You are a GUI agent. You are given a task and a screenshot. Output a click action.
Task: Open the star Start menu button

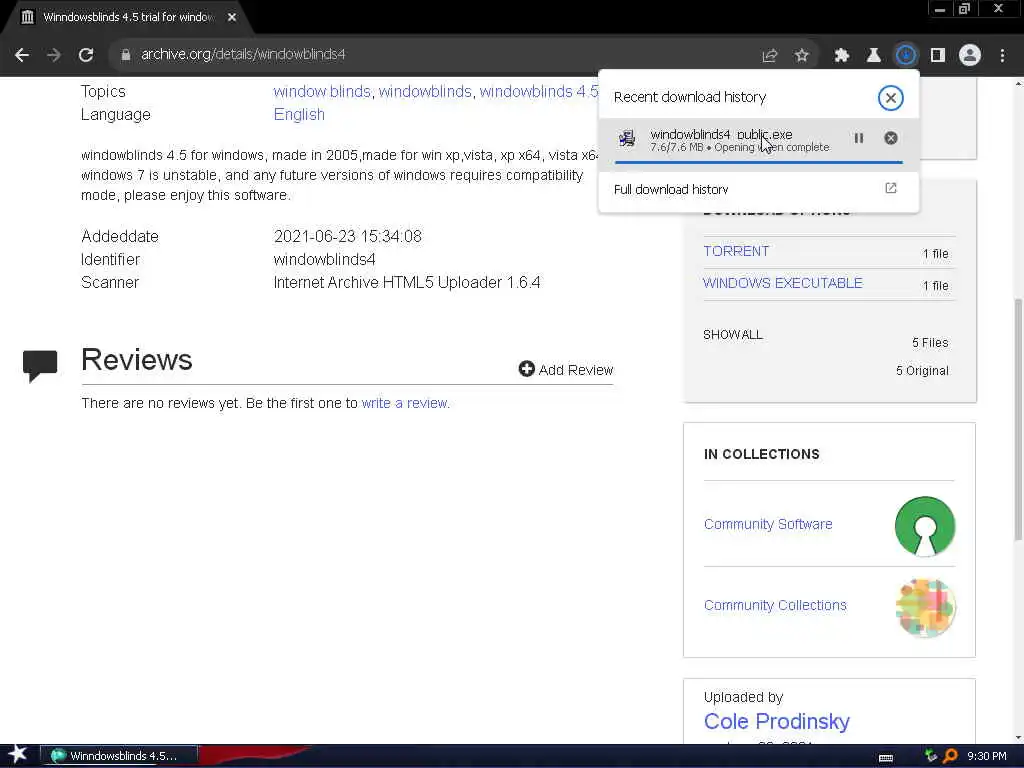[x=17, y=755]
